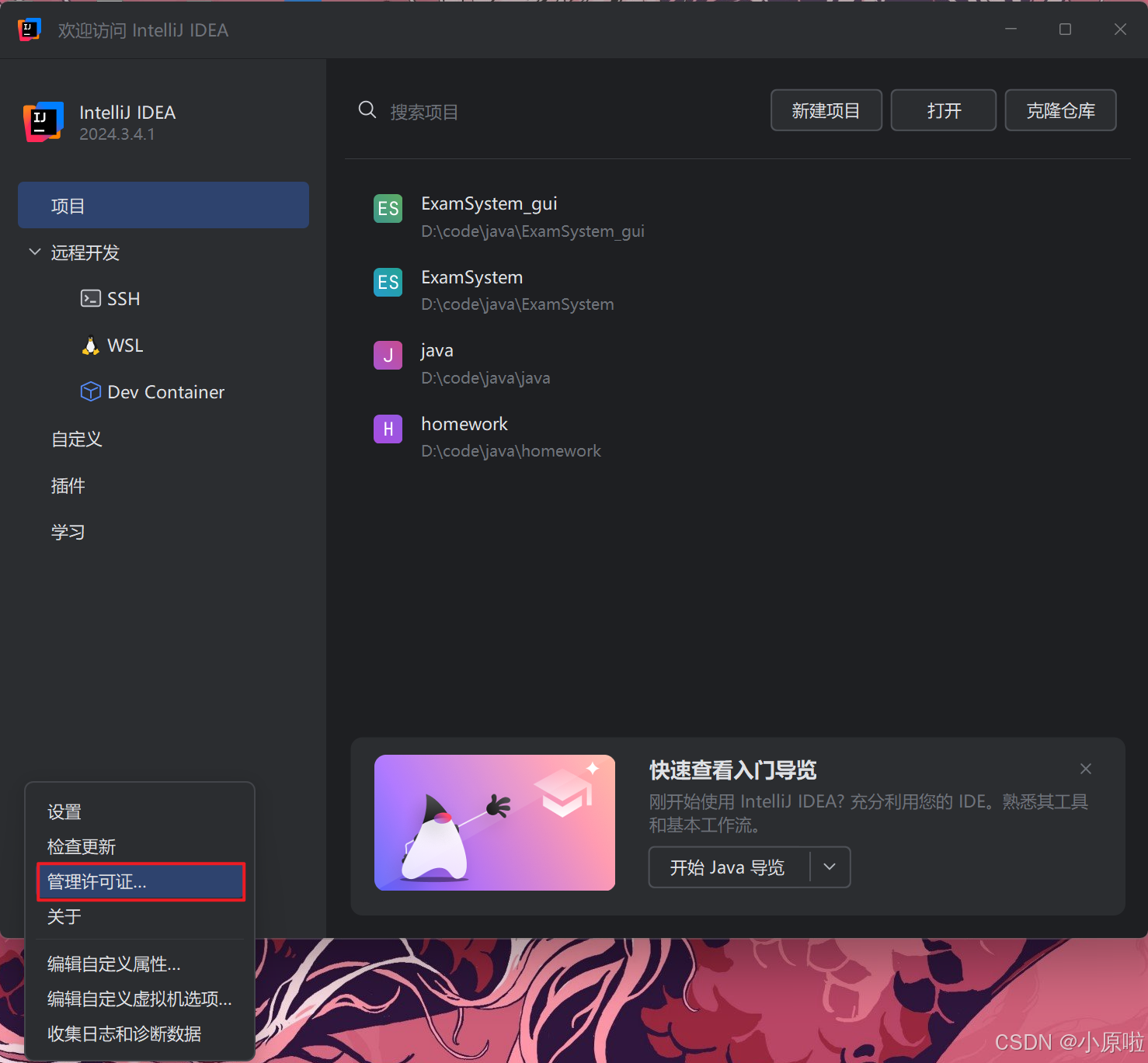Click the Dev Container cube icon
The image size is (1148, 1063).
(90, 391)
